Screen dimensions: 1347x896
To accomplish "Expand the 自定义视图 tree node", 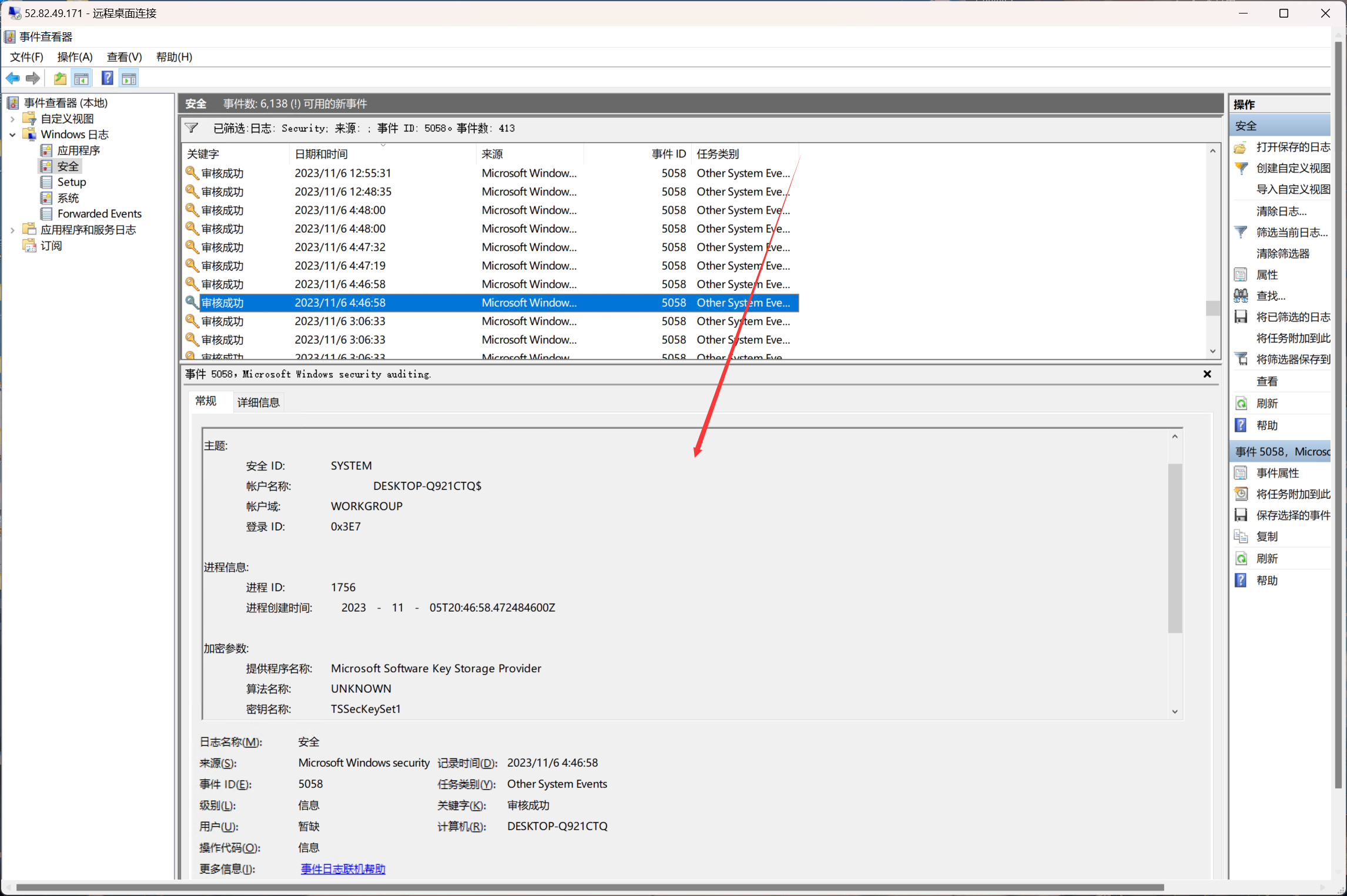I will [12, 119].
